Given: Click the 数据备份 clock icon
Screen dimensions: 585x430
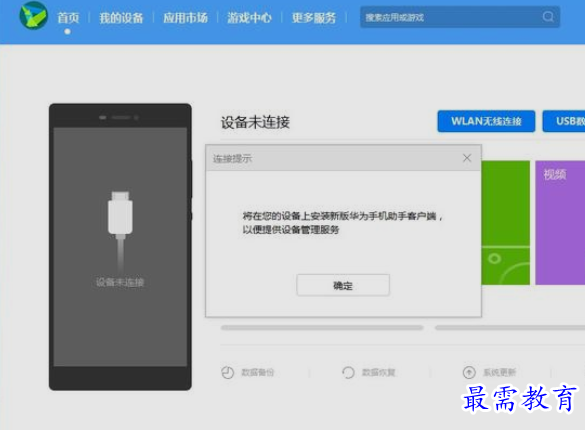Looking at the screenshot, I should [228, 372].
